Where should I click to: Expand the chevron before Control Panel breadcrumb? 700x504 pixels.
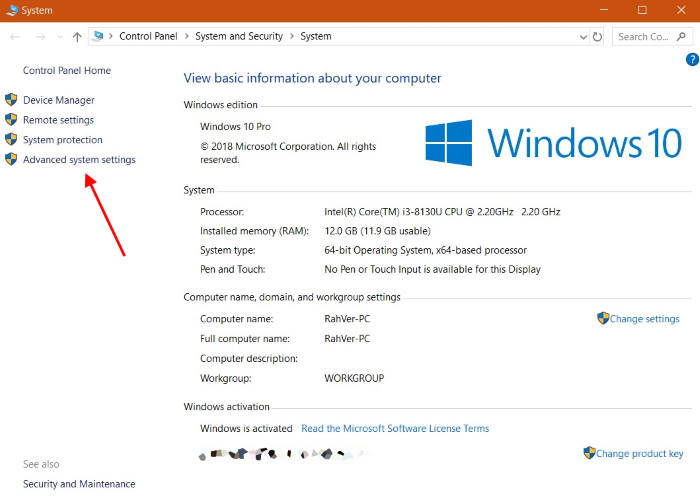click(x=111, y=36)
